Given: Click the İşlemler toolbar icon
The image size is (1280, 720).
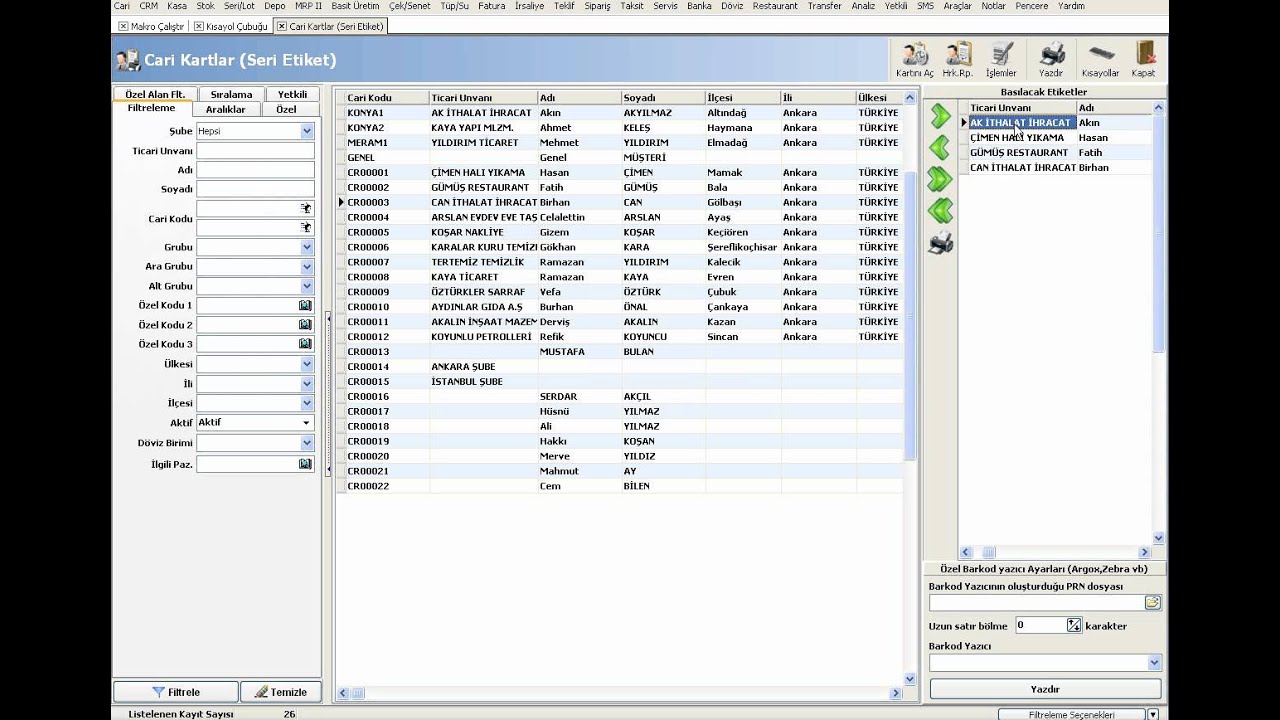Looking at the screenshot, I should (1001, 59).
